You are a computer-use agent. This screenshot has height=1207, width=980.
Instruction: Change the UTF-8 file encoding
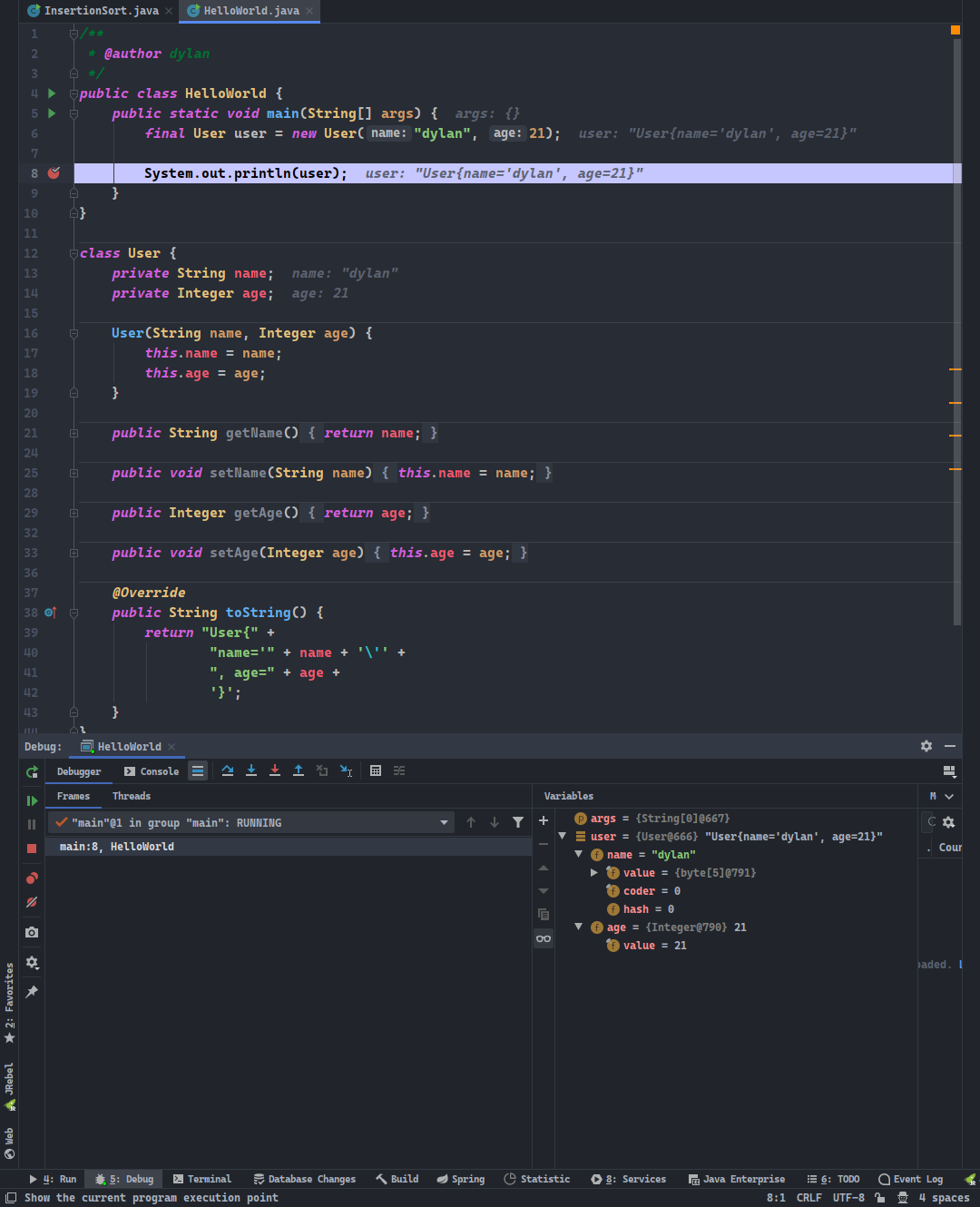pos(848,1198)
